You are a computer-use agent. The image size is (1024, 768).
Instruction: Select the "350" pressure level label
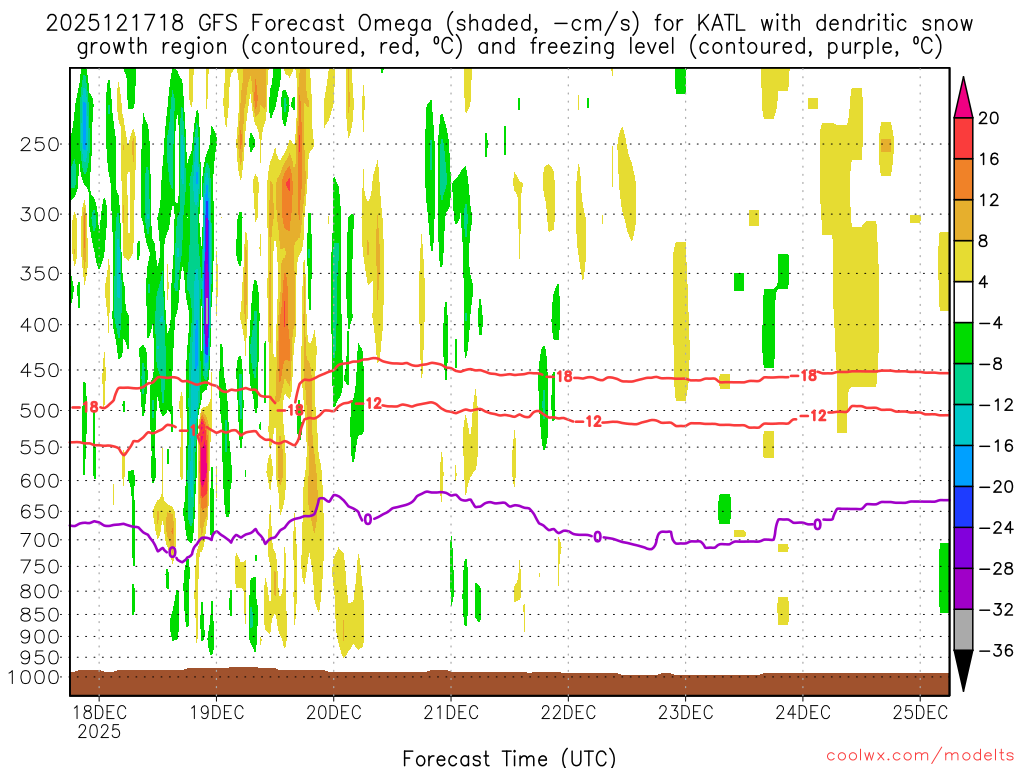tap(40, 273)
